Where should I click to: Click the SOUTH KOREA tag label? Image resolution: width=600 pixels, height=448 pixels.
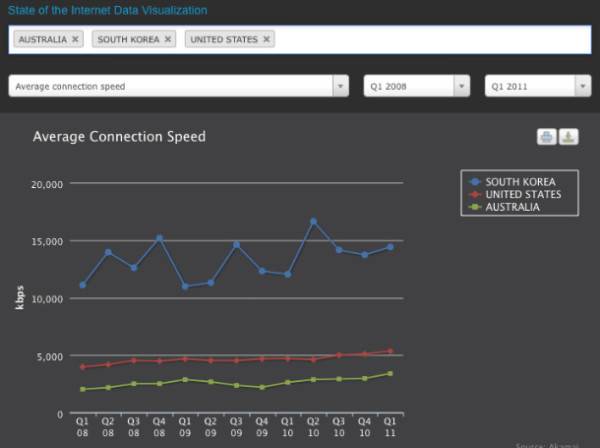point(128,39)
